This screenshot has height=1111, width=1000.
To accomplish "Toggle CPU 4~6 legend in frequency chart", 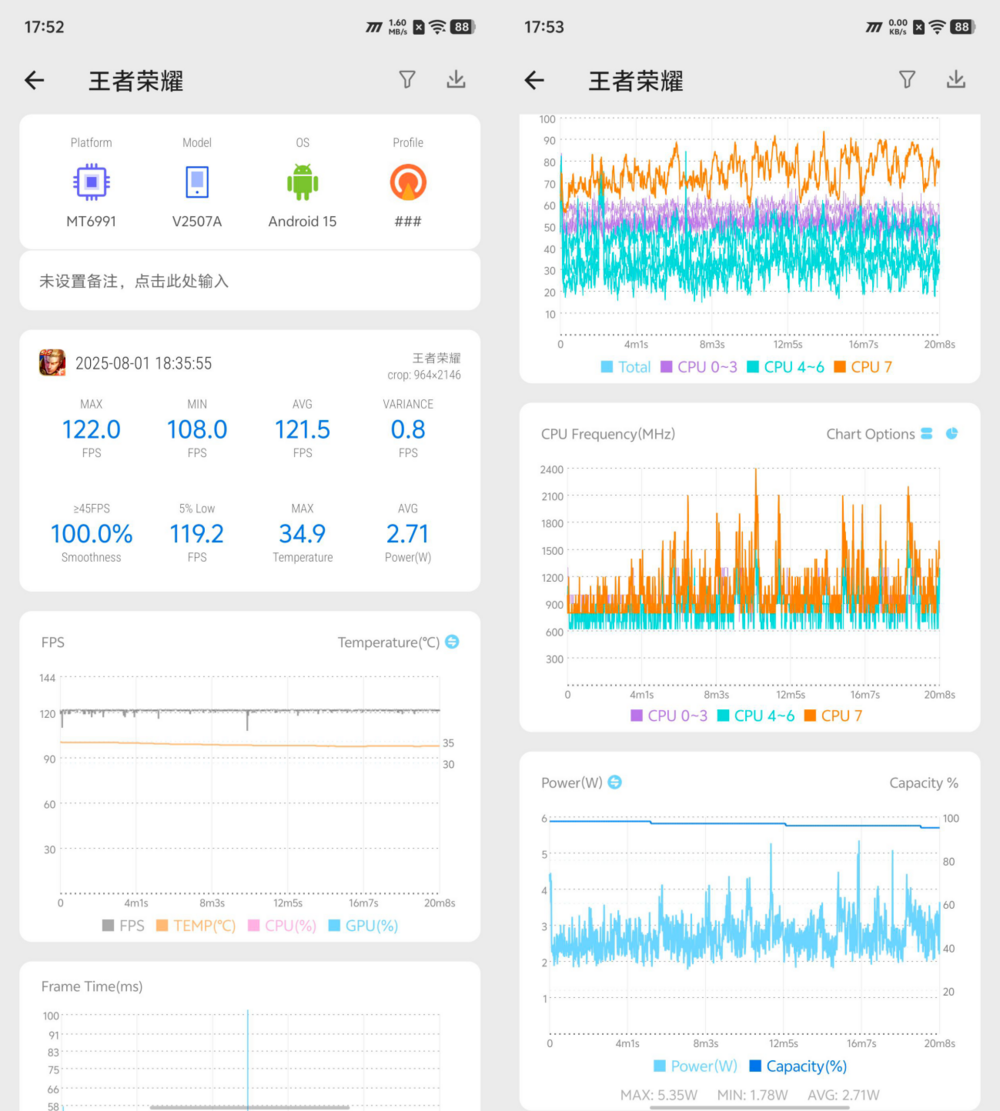I will (756, 716).
